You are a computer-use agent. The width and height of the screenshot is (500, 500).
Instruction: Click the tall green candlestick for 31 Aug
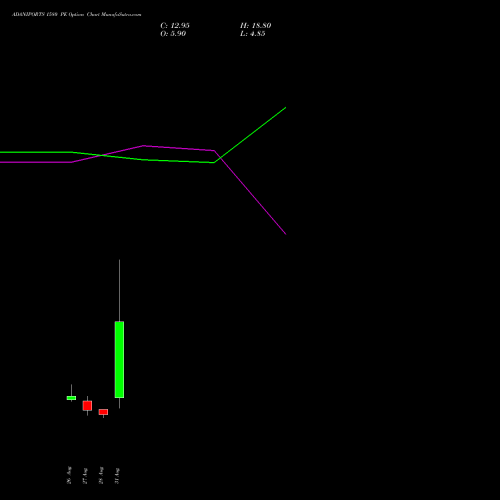(119, 359)
